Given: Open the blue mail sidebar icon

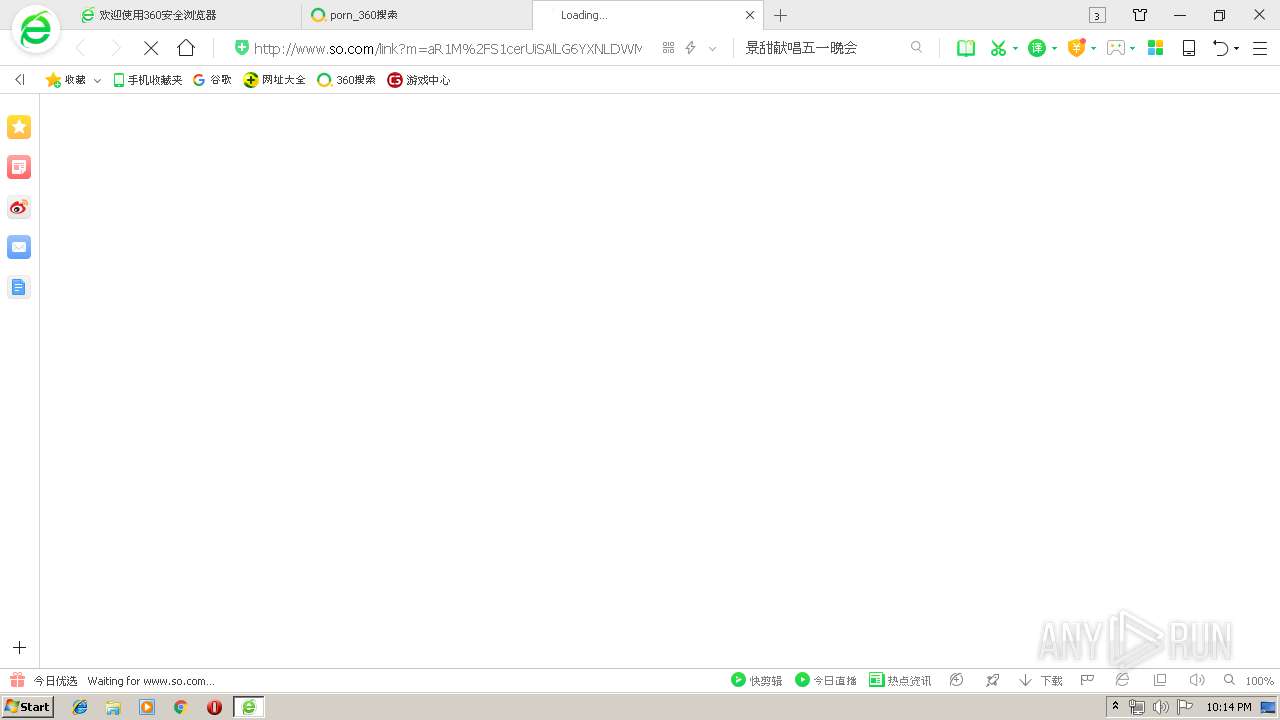Looking at the screenshot, I should tap(19, 247).
